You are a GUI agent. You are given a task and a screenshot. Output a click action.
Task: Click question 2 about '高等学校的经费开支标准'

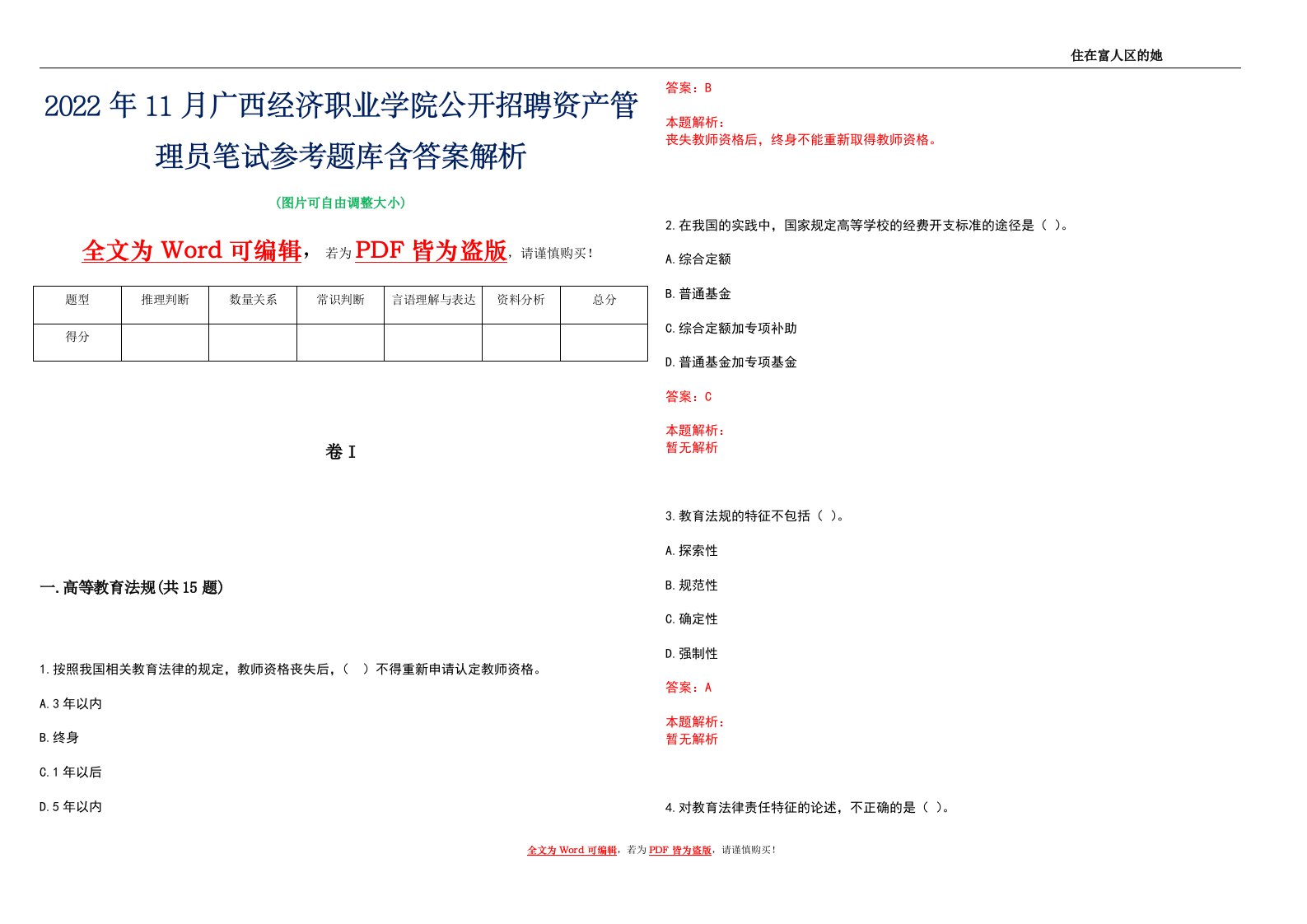point(868,225)
